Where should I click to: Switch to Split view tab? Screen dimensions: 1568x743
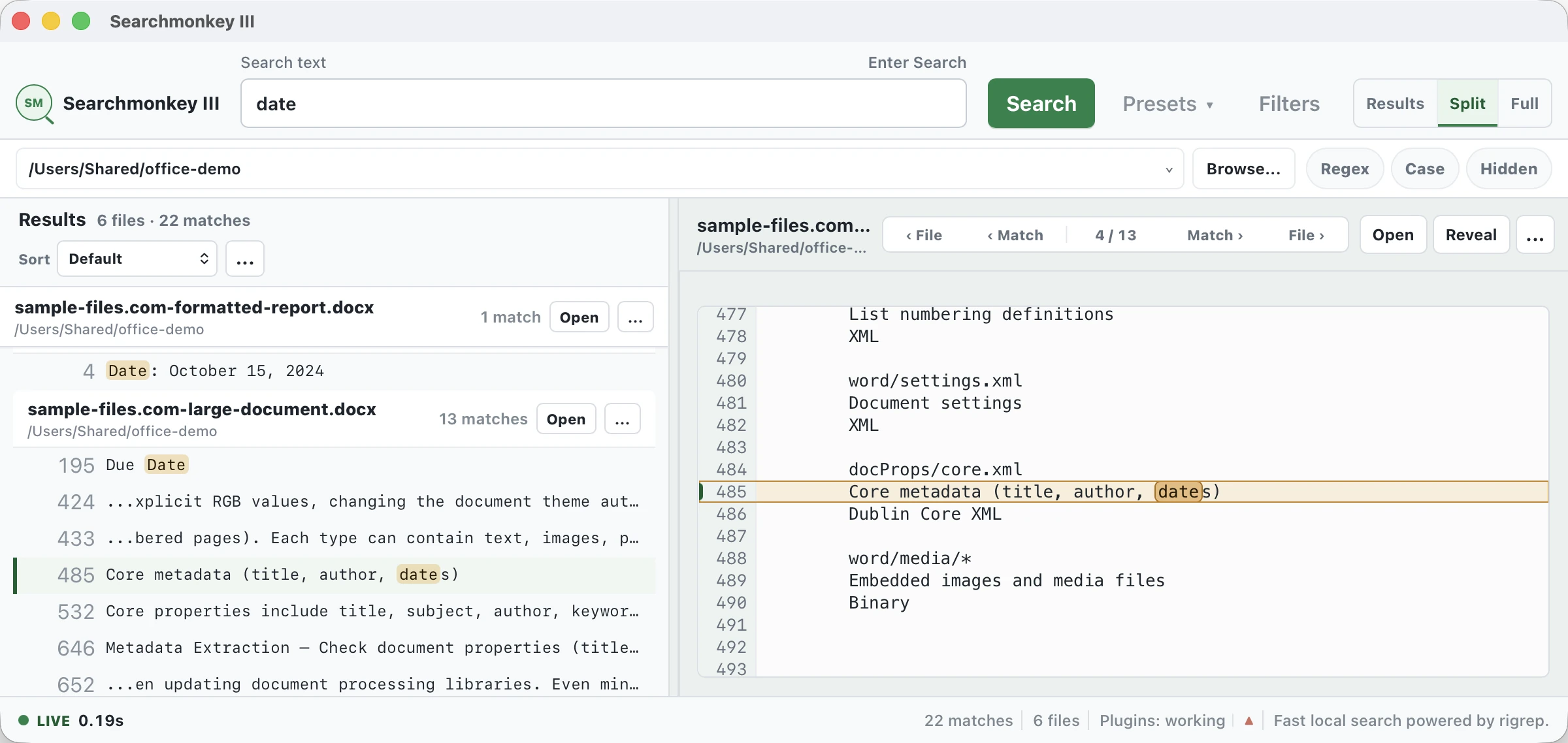tap(1467, 104)
